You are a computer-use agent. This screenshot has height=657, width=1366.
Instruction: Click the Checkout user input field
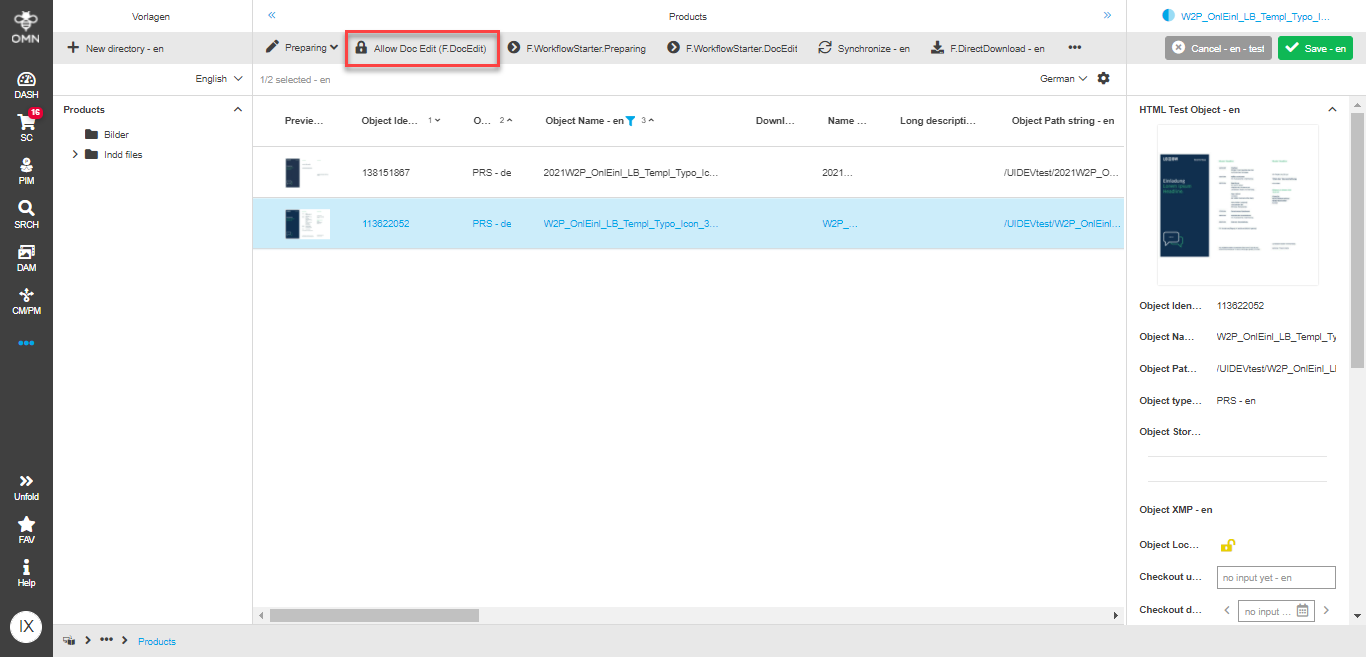coord(1276,577)
